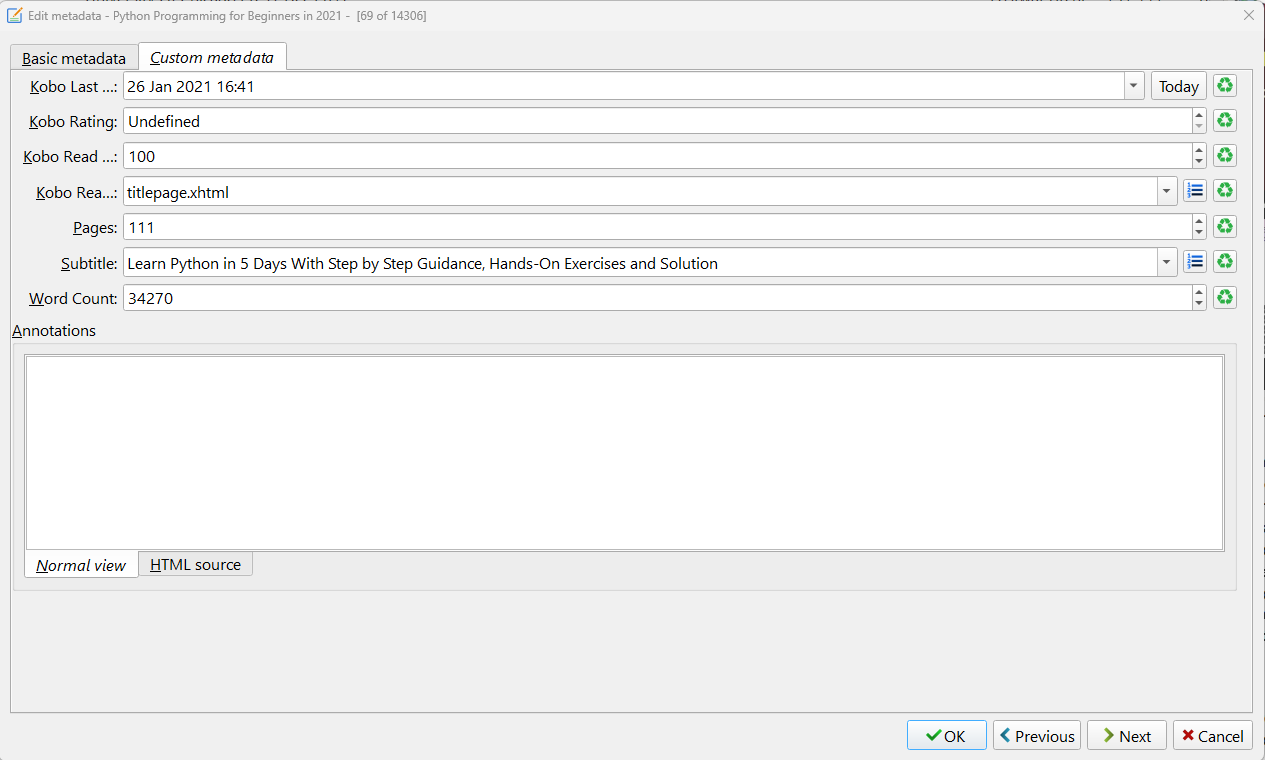Switch to the HTML source tab
This screenshot has width=1265, height=760.
[x=195, y=565]
